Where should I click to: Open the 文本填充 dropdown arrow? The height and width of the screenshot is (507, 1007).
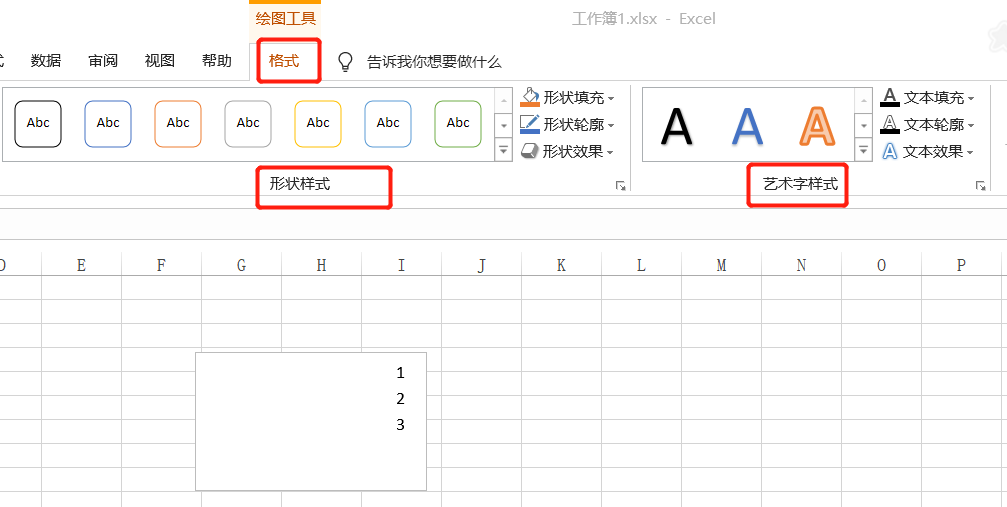coord(971,98)
